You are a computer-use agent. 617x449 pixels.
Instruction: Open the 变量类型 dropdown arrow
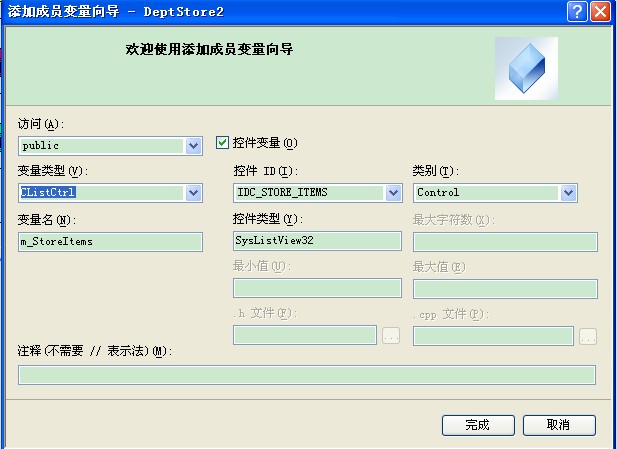click(193, 193)
